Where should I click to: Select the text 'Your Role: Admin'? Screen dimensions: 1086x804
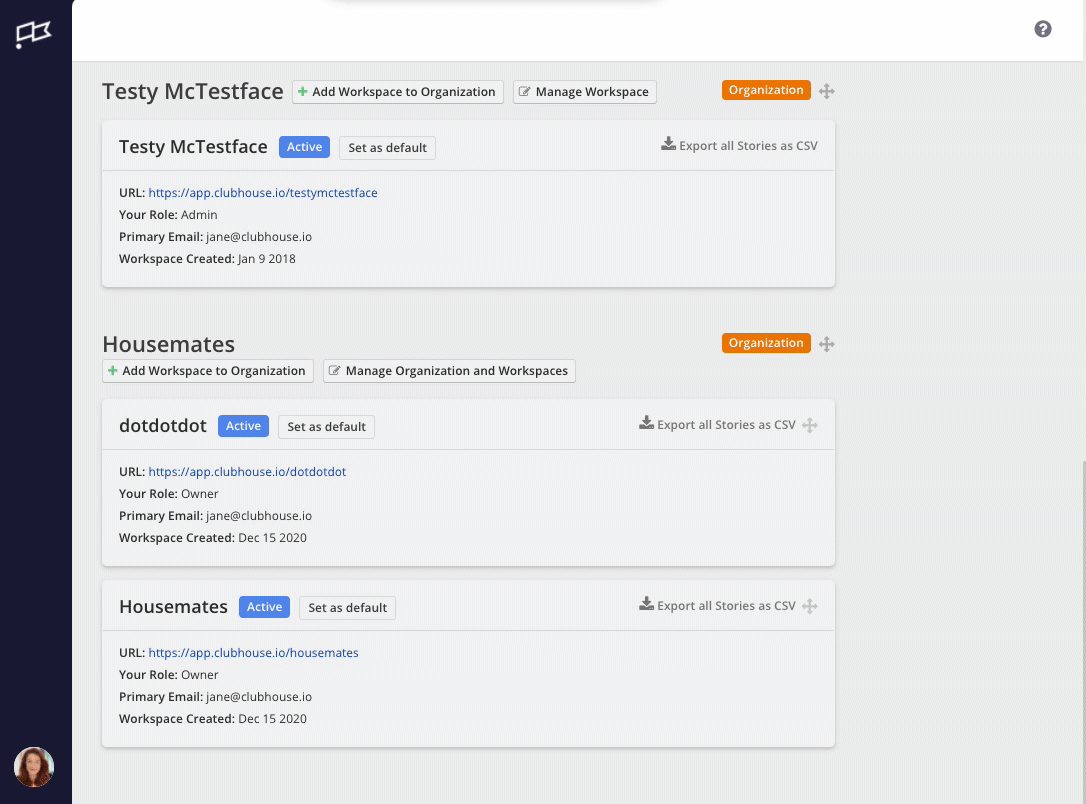168,215
